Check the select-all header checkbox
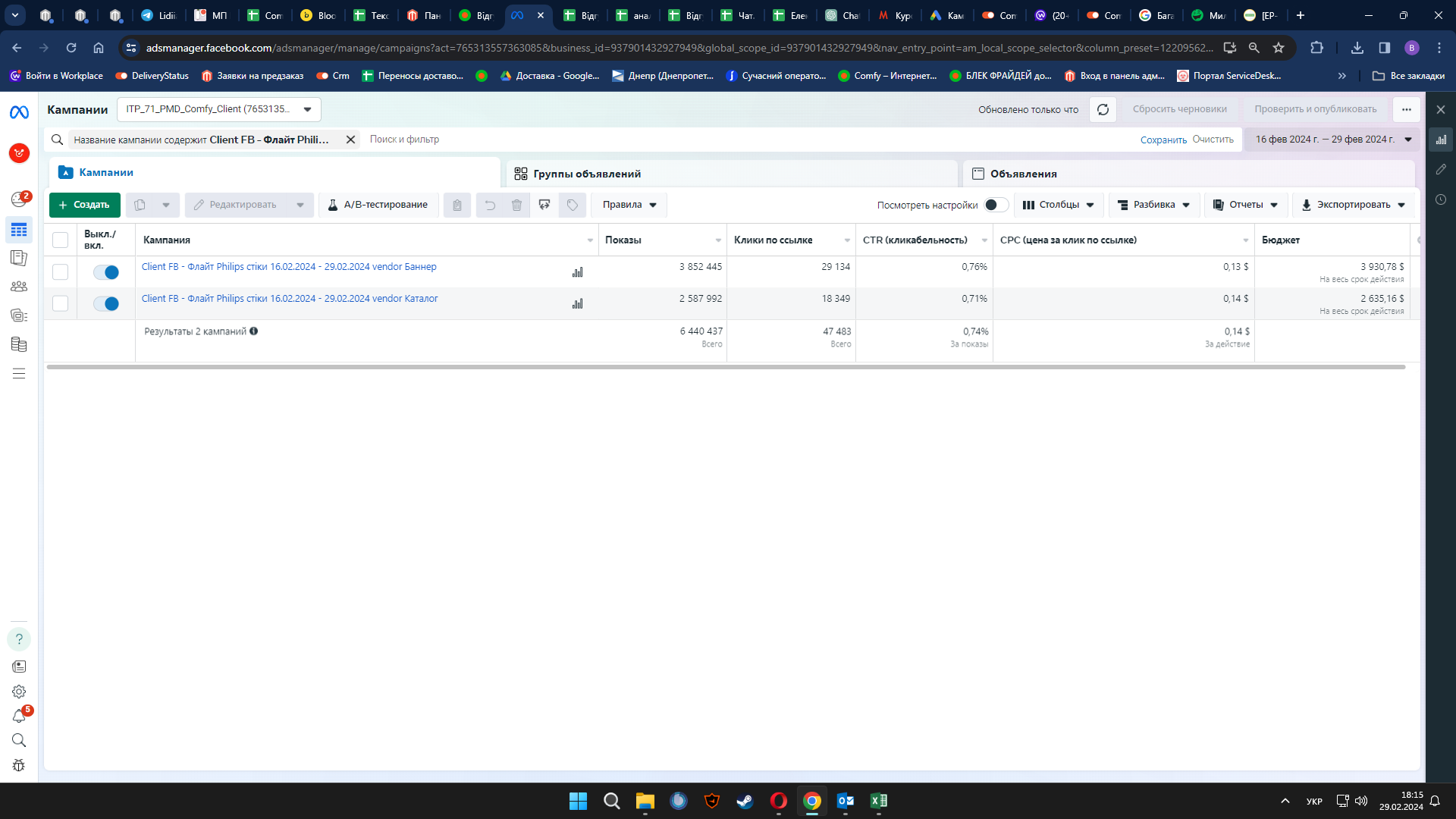Screen dimensions: 1456x819 [x=60, y=240]
